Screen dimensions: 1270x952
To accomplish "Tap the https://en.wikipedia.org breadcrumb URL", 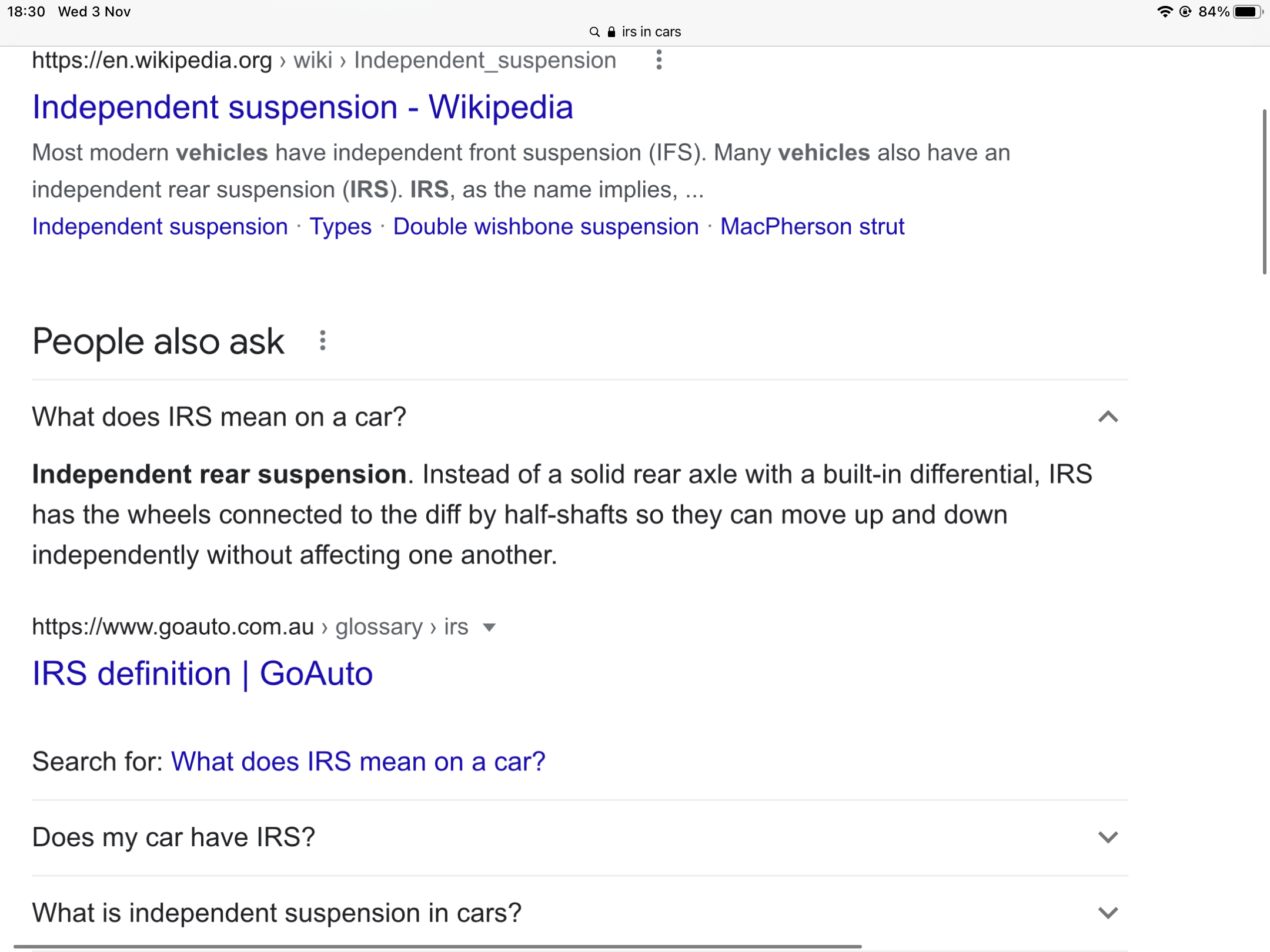I will [152, 60].
